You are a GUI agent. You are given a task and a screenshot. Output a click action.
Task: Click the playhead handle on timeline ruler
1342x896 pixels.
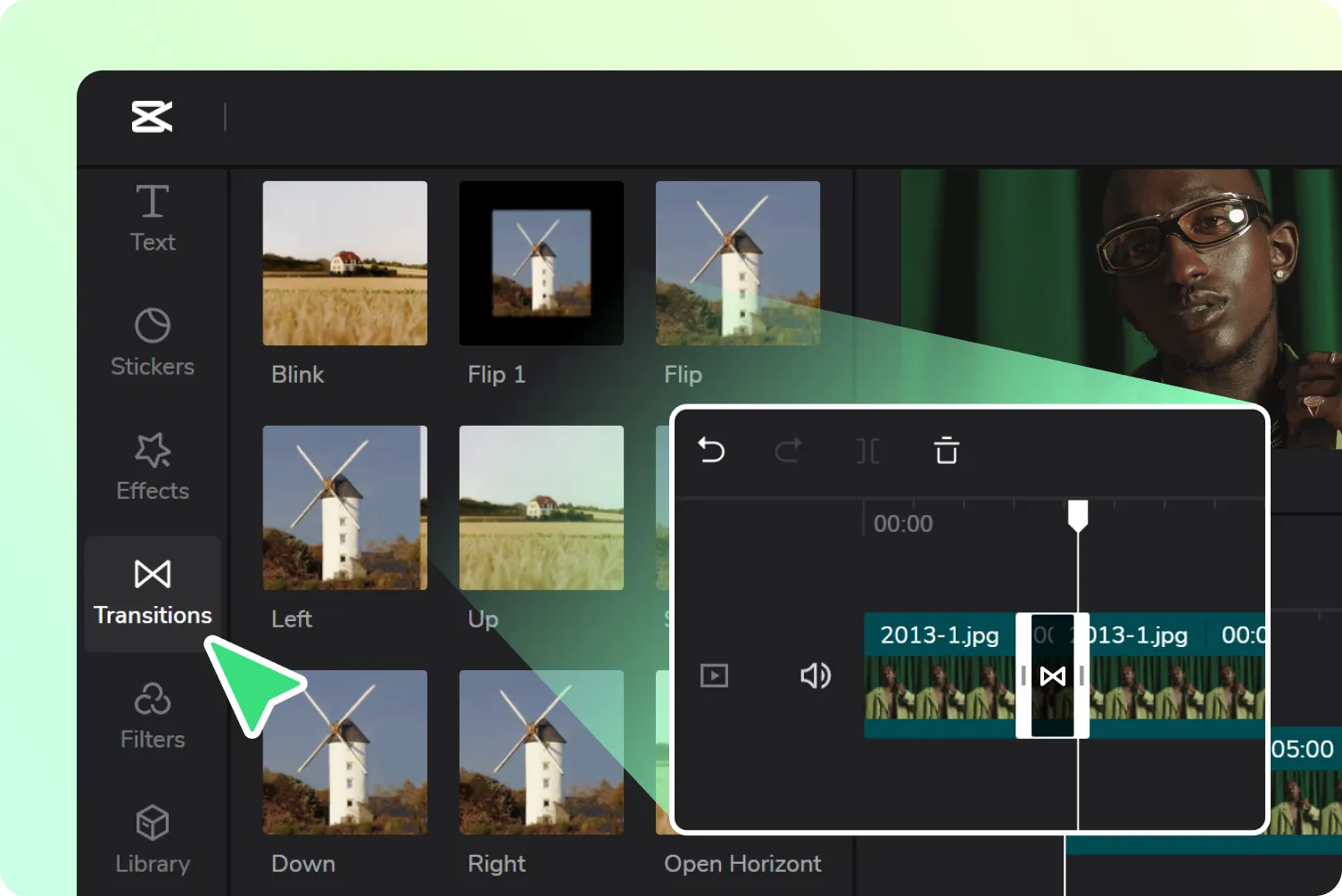[x=1078, y=515]
